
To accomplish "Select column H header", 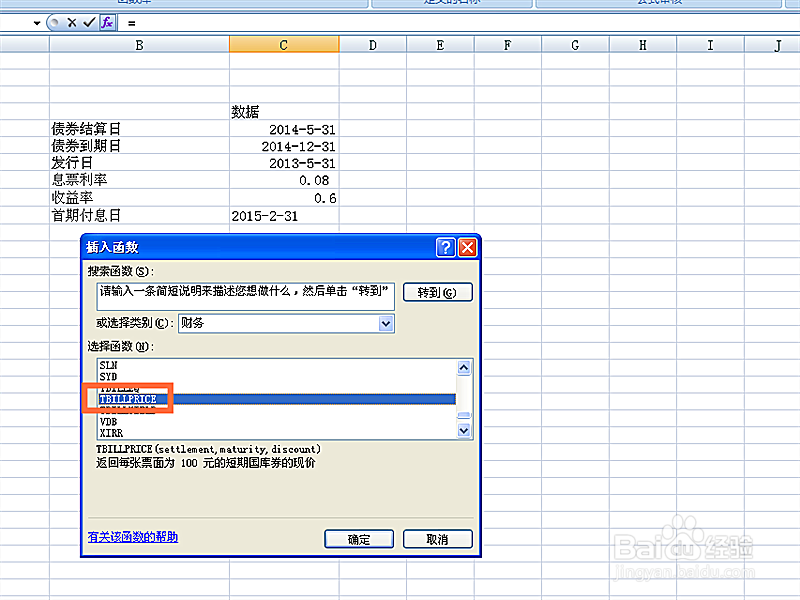I will coord(643,45).
